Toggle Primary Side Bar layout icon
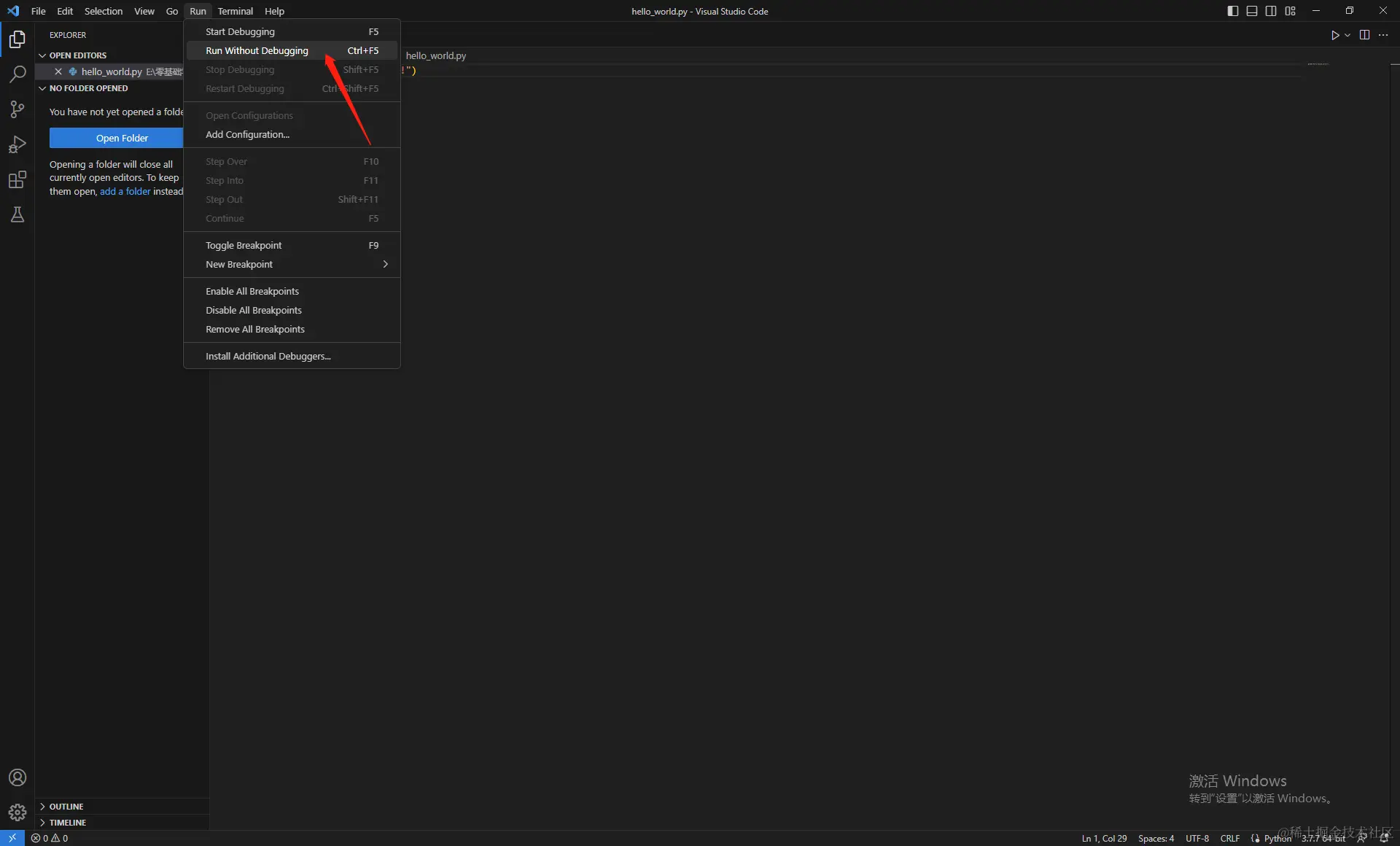This screenshot has width=1400, height=846. click(x=1232, y=11)
